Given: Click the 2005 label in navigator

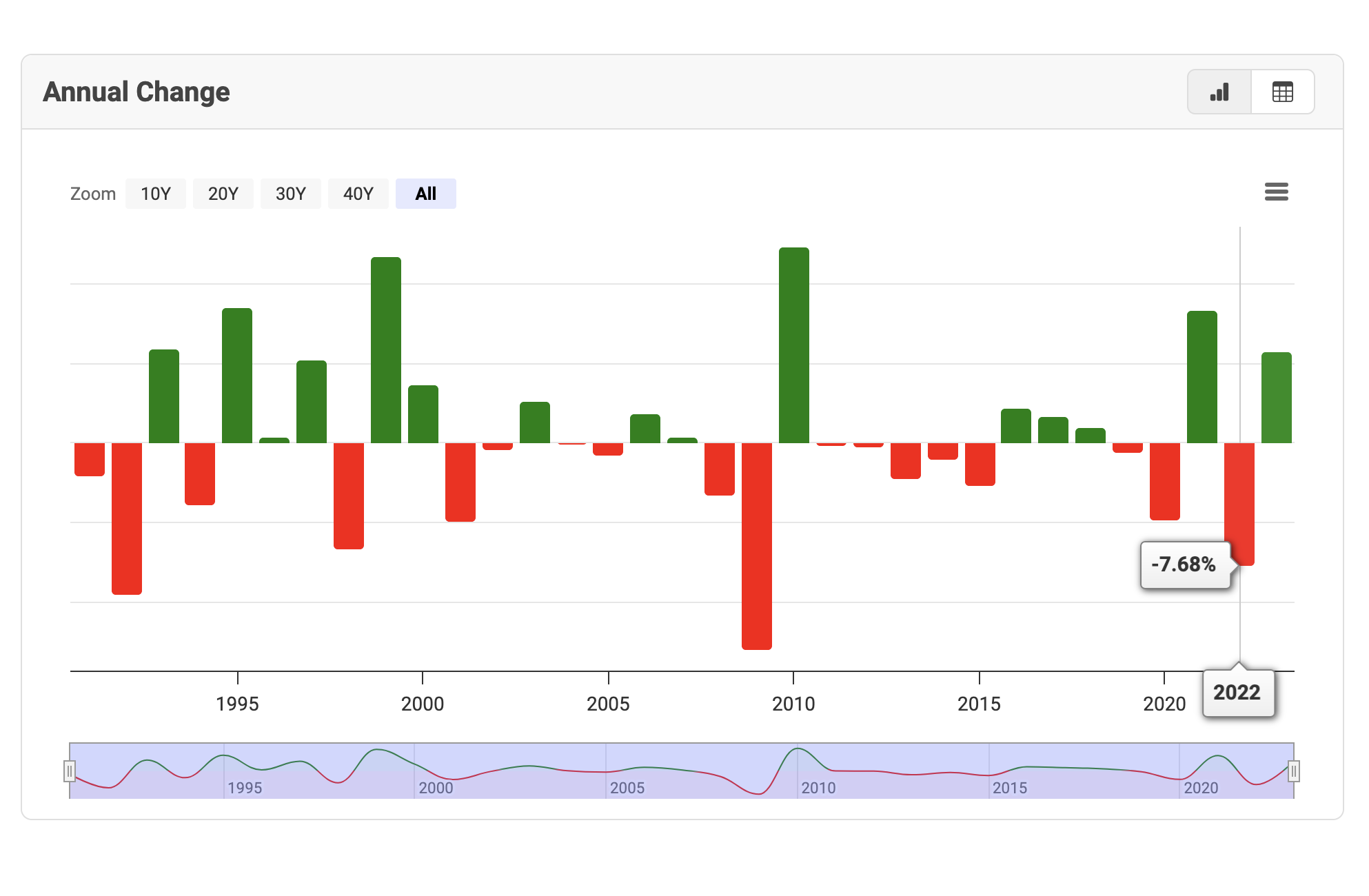Looking at the screenshot, I should tap(627, 788).
